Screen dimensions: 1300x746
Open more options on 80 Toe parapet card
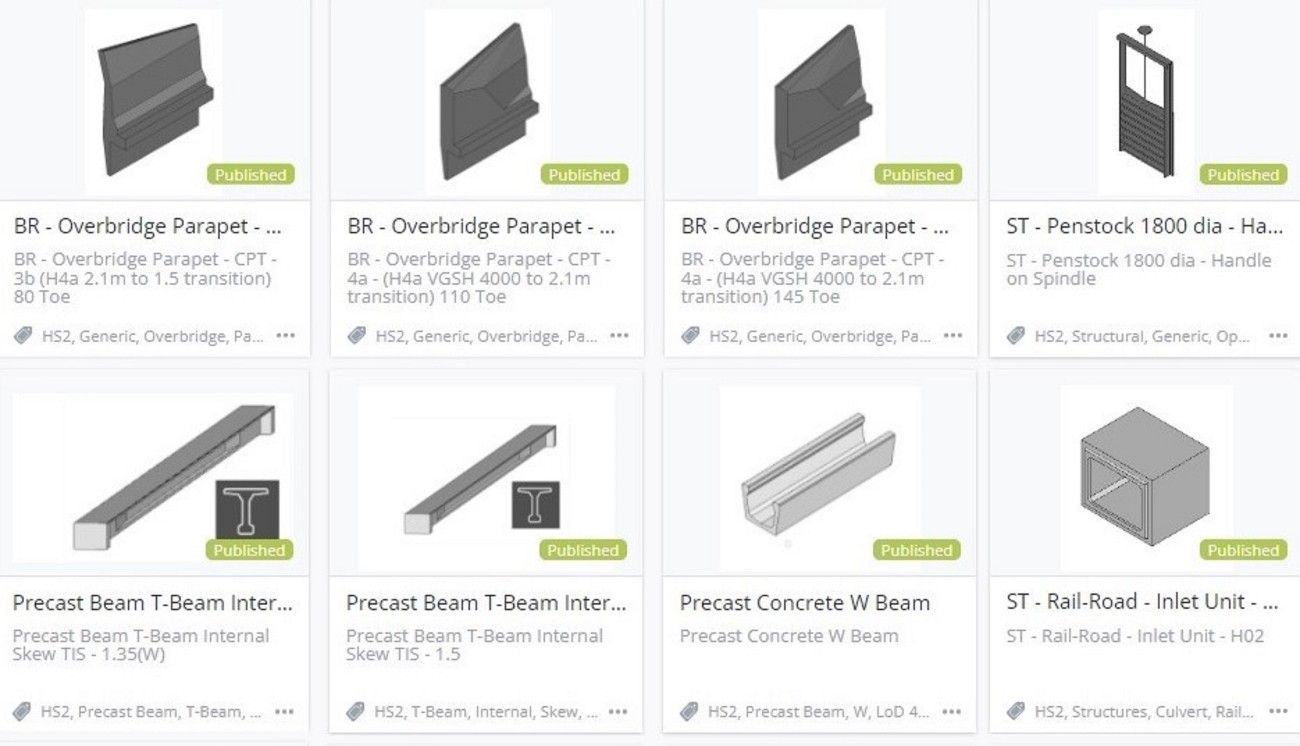pyautogui.click(x=286, y=336)
